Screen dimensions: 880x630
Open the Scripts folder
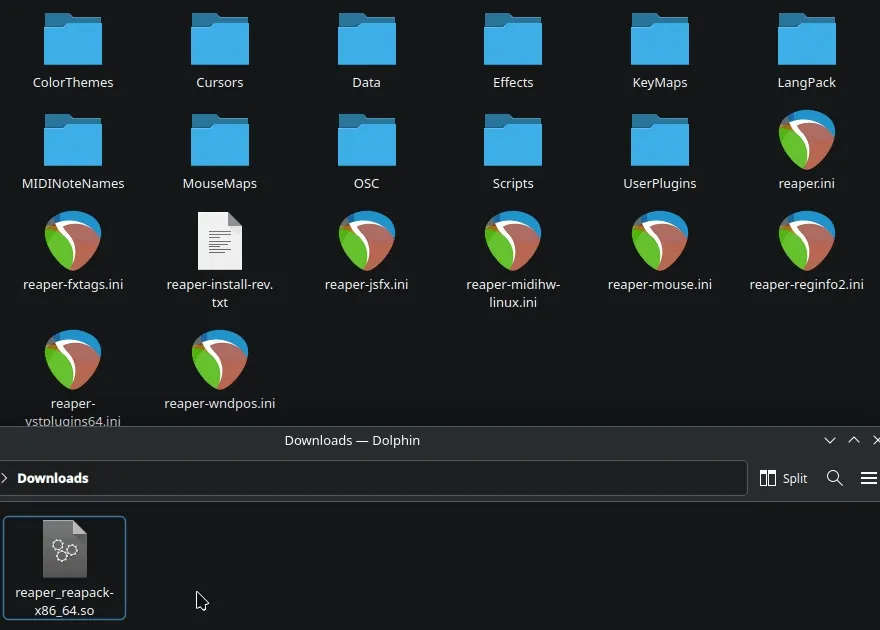513,140
